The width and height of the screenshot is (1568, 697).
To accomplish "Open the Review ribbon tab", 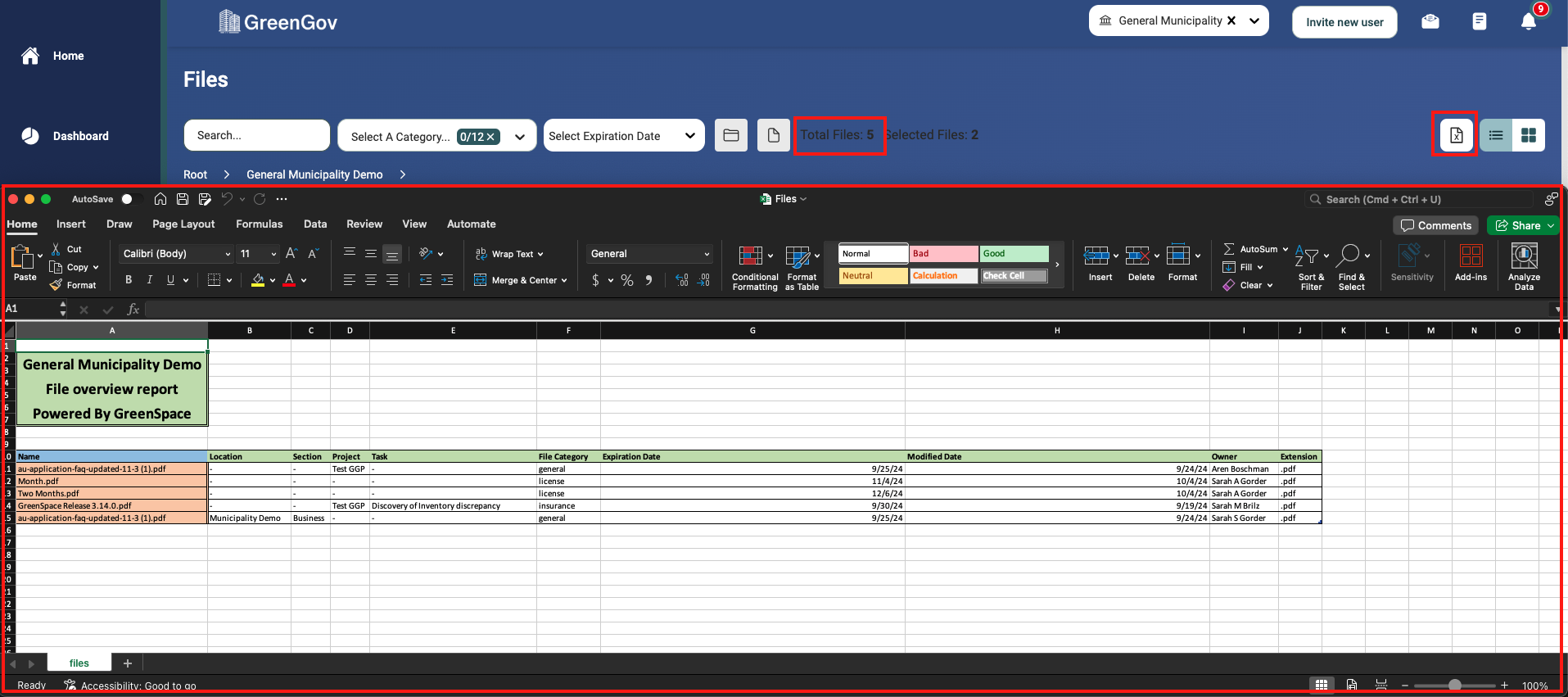I will click(x=364, y=224).
